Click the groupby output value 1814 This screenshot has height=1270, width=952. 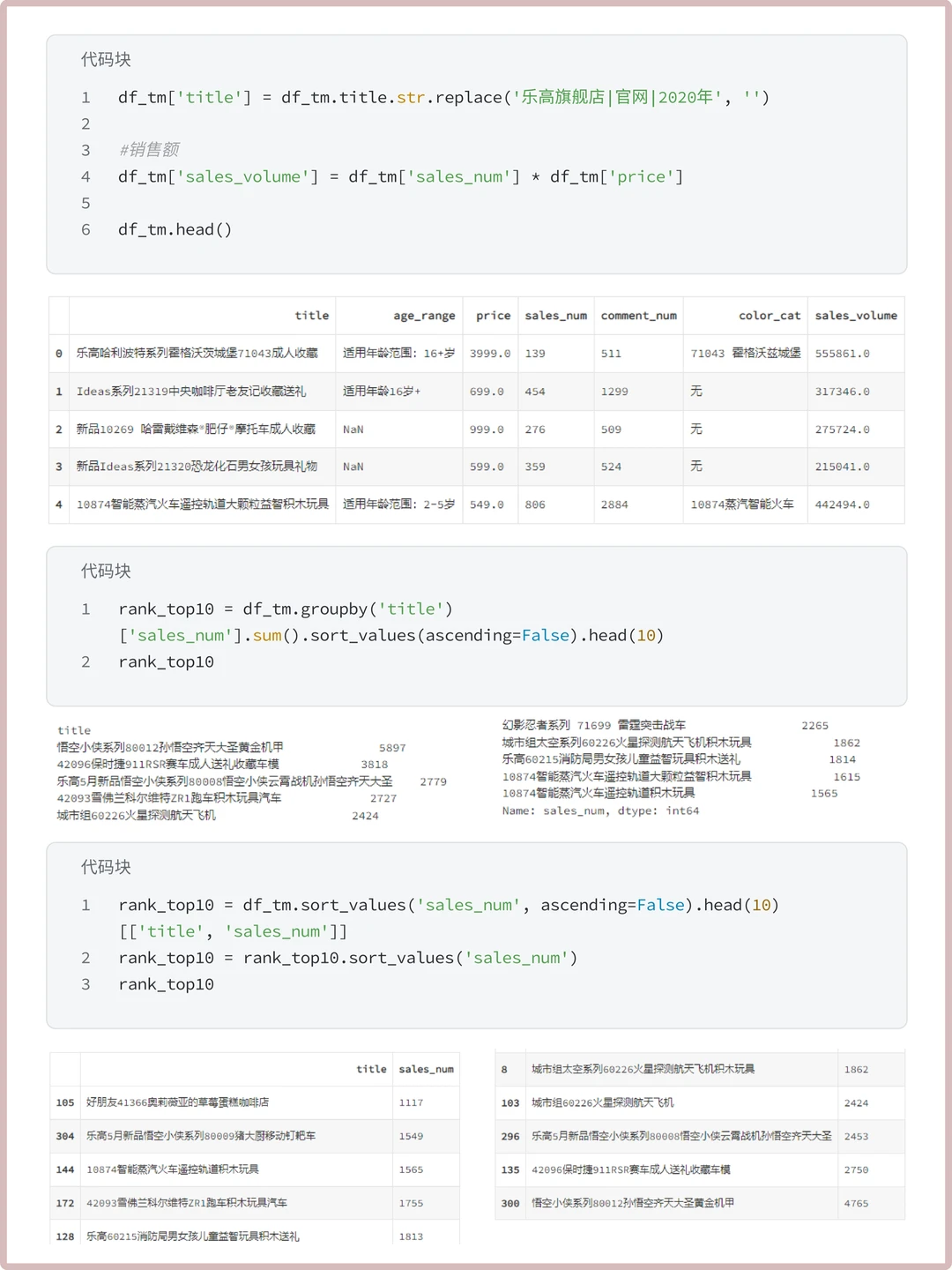(842, 759)
